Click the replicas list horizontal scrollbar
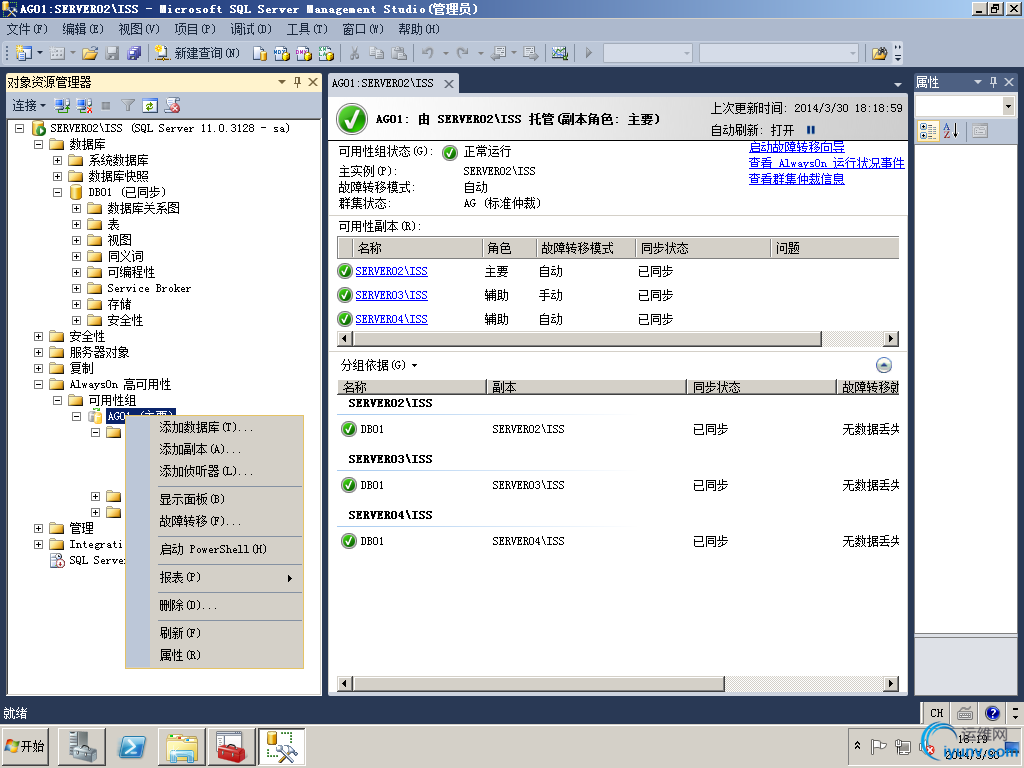 pos(587,338)
